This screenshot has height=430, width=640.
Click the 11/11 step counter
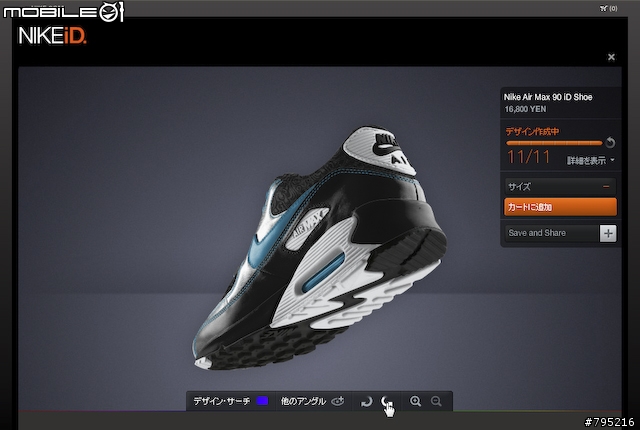529,157
